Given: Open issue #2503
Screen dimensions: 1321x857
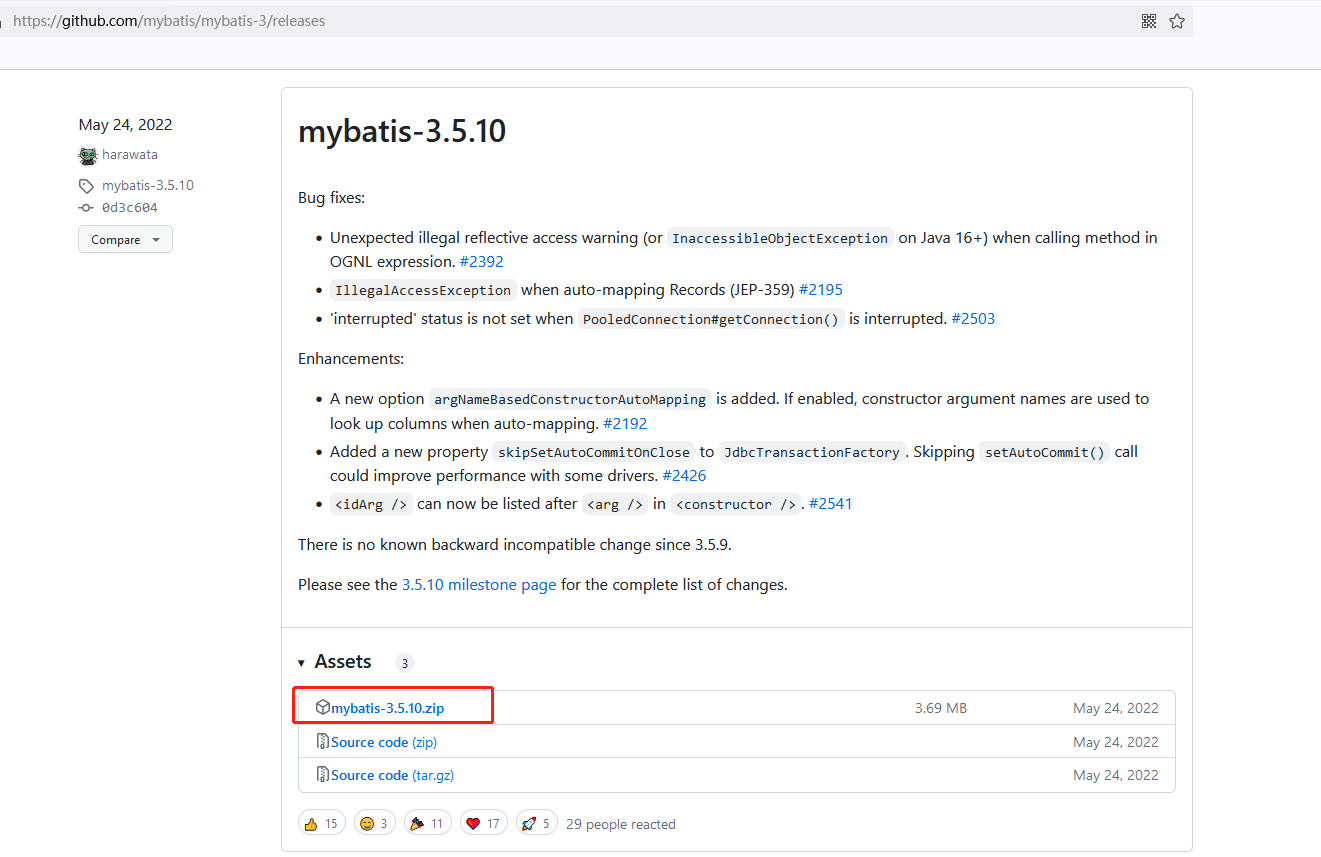Looking at the screenshot, I should point(973,319).
